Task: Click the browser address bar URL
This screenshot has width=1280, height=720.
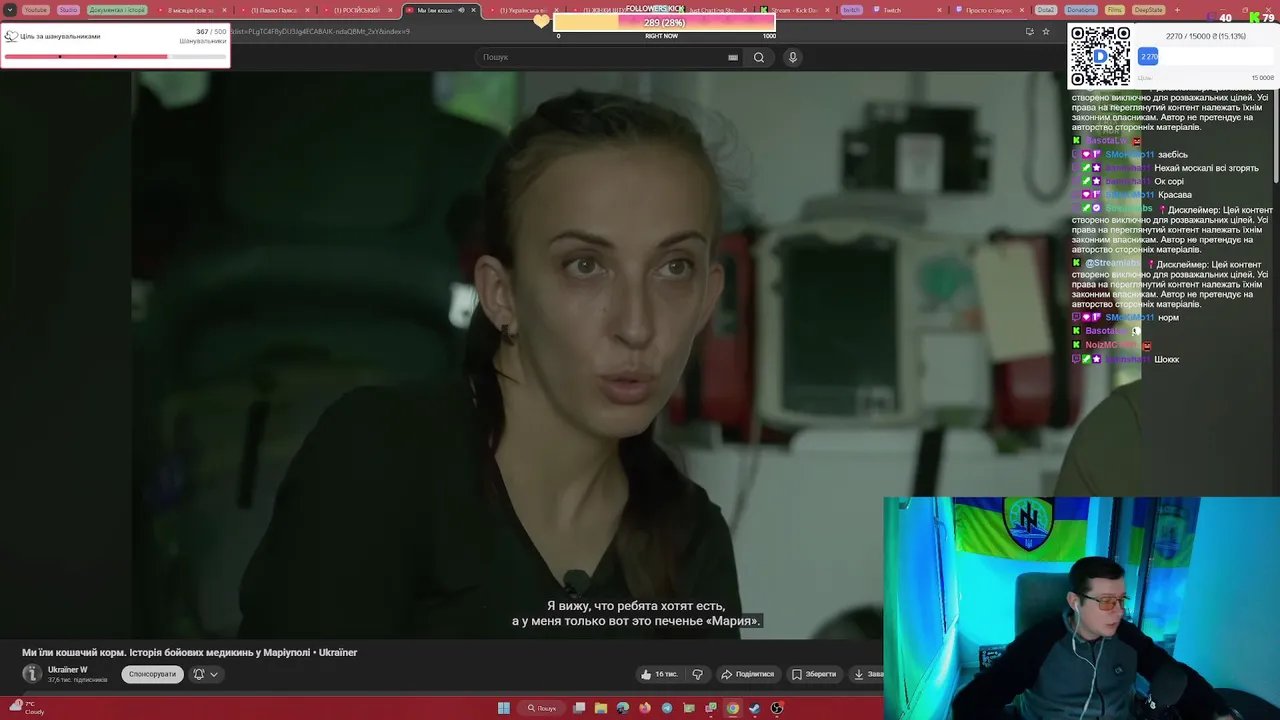Action: tap(320, 31)
